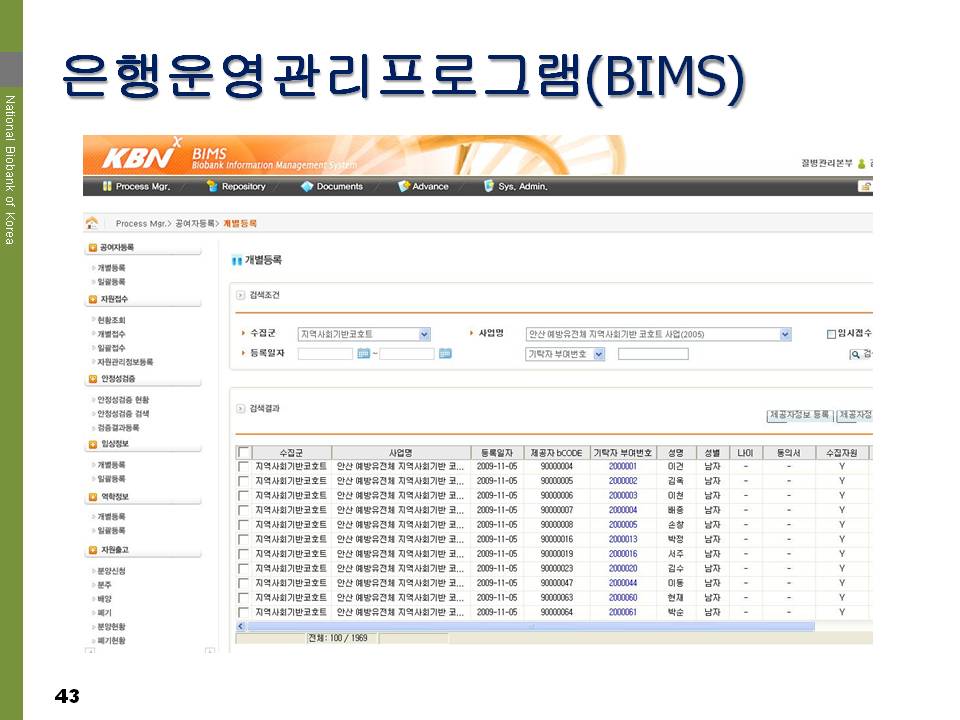Image resolution: width=960 pixels, height=720 pixels.
Task: Click the 등록일자 end date input field
Action: pyautogui.click(x=407, y=354)
